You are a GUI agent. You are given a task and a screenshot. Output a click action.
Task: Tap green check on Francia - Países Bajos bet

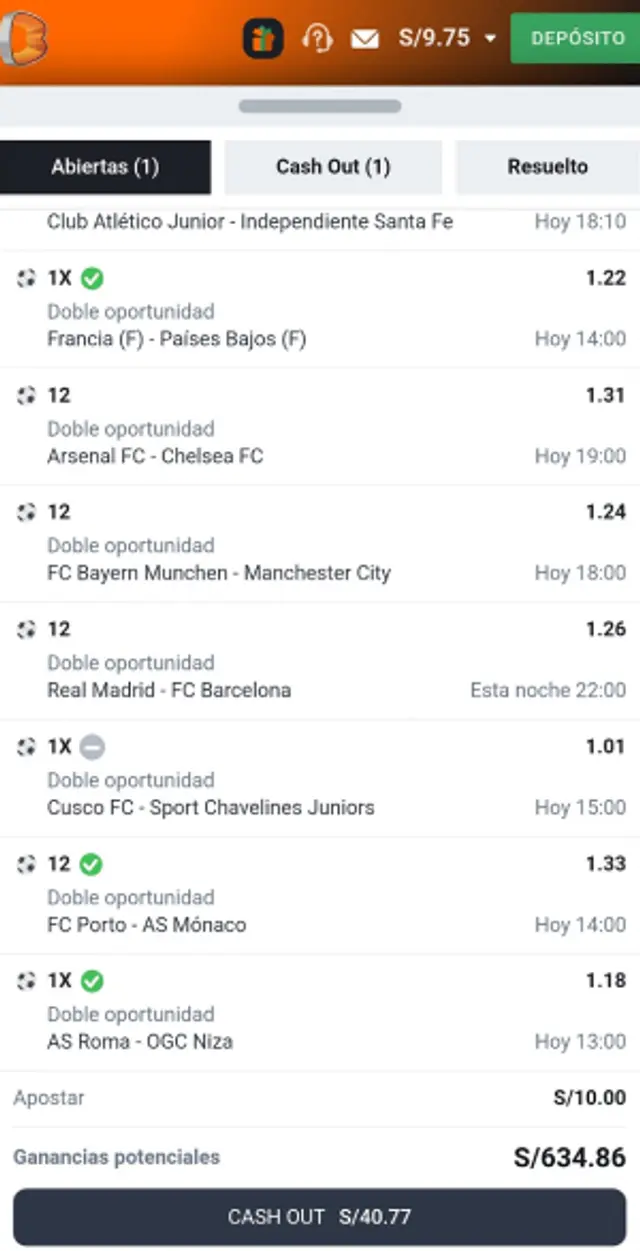92,278
